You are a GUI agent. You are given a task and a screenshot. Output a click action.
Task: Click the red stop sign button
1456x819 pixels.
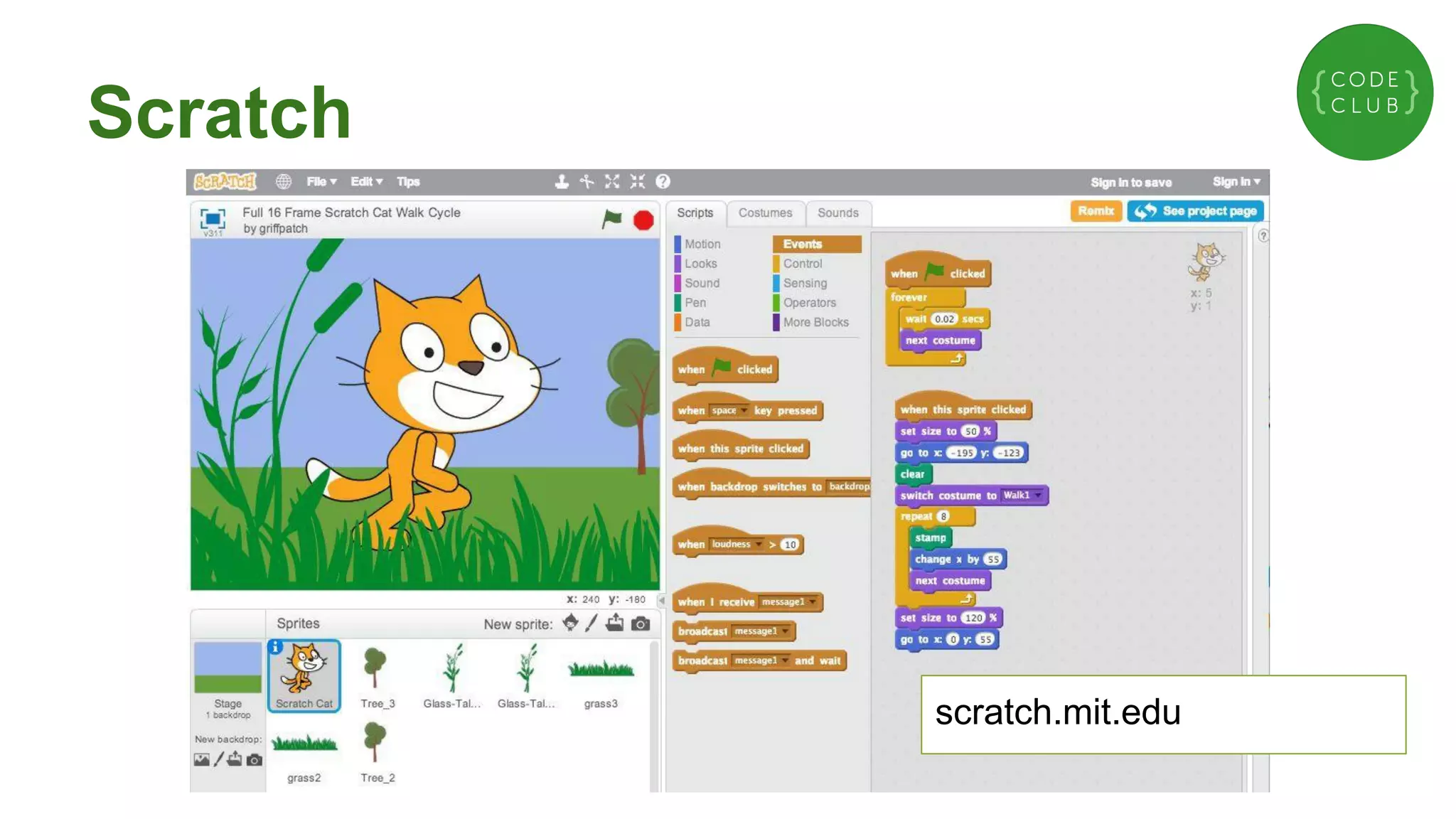[644, 220]
